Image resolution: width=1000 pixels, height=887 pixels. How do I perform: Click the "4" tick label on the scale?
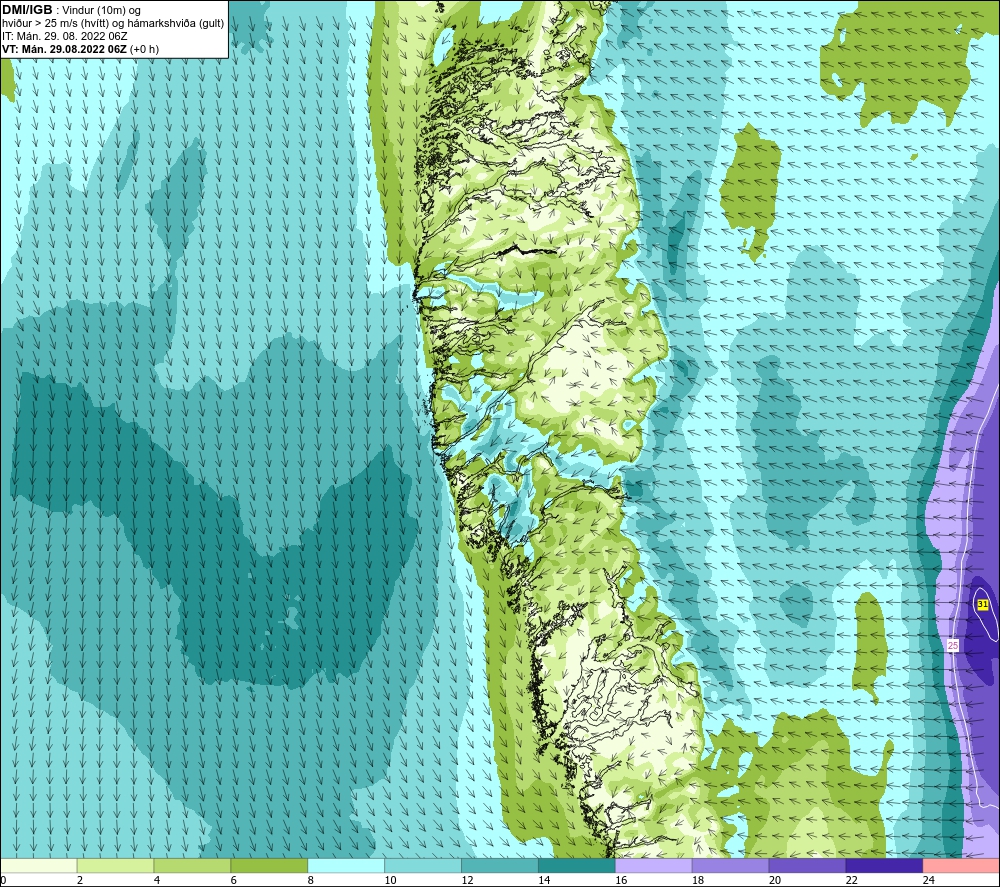coord(157,880)
